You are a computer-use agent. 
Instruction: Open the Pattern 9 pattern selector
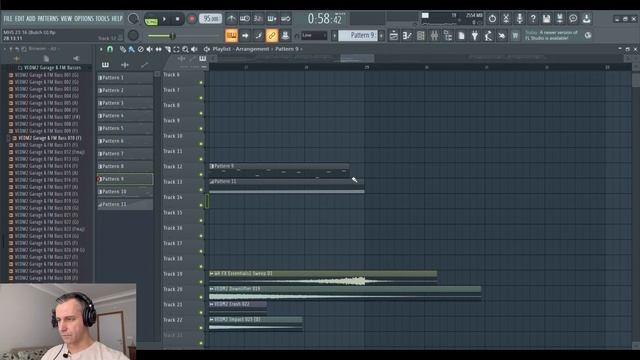point(359,36)
